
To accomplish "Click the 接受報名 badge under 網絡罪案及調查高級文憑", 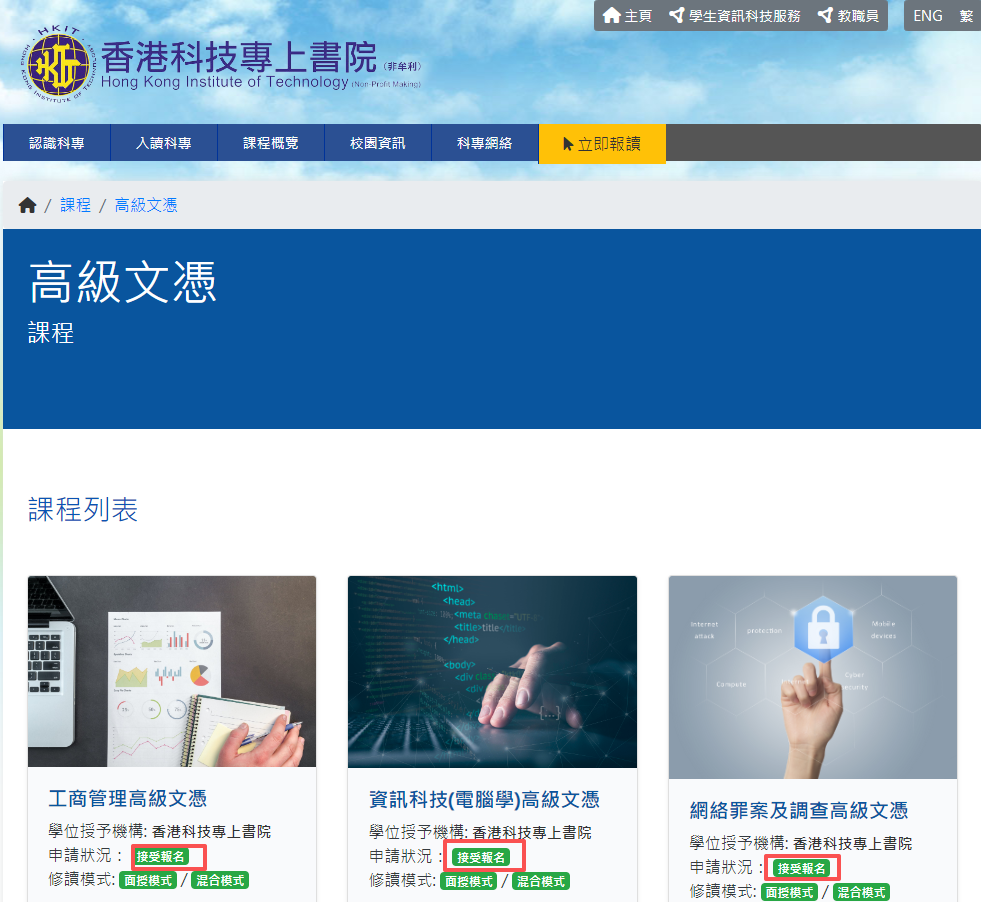I will coord(803,867).
